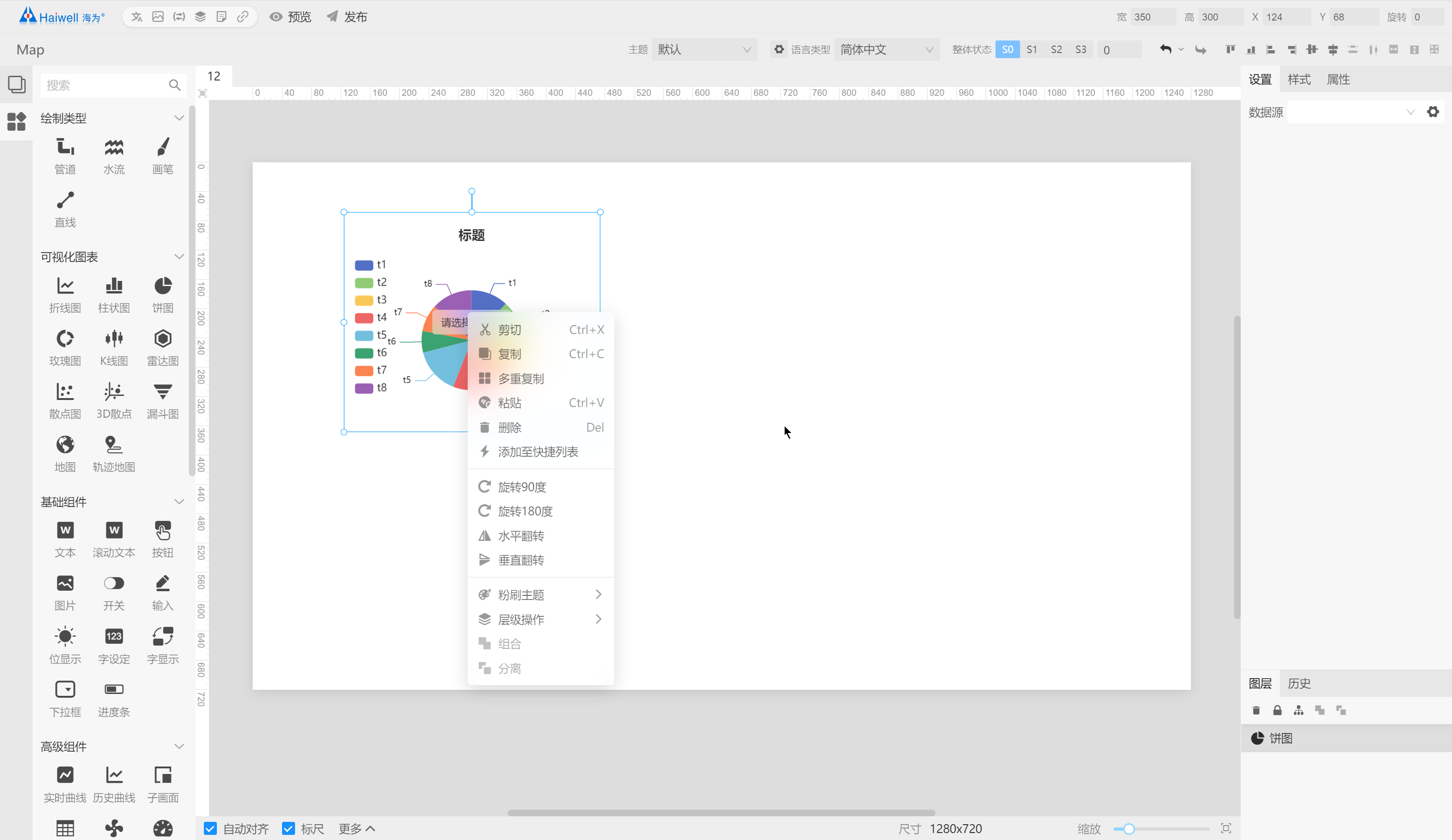This screenshot has width=1452, height=840.
Task: Switch overall state to S1
Action: coord(1031,49)
